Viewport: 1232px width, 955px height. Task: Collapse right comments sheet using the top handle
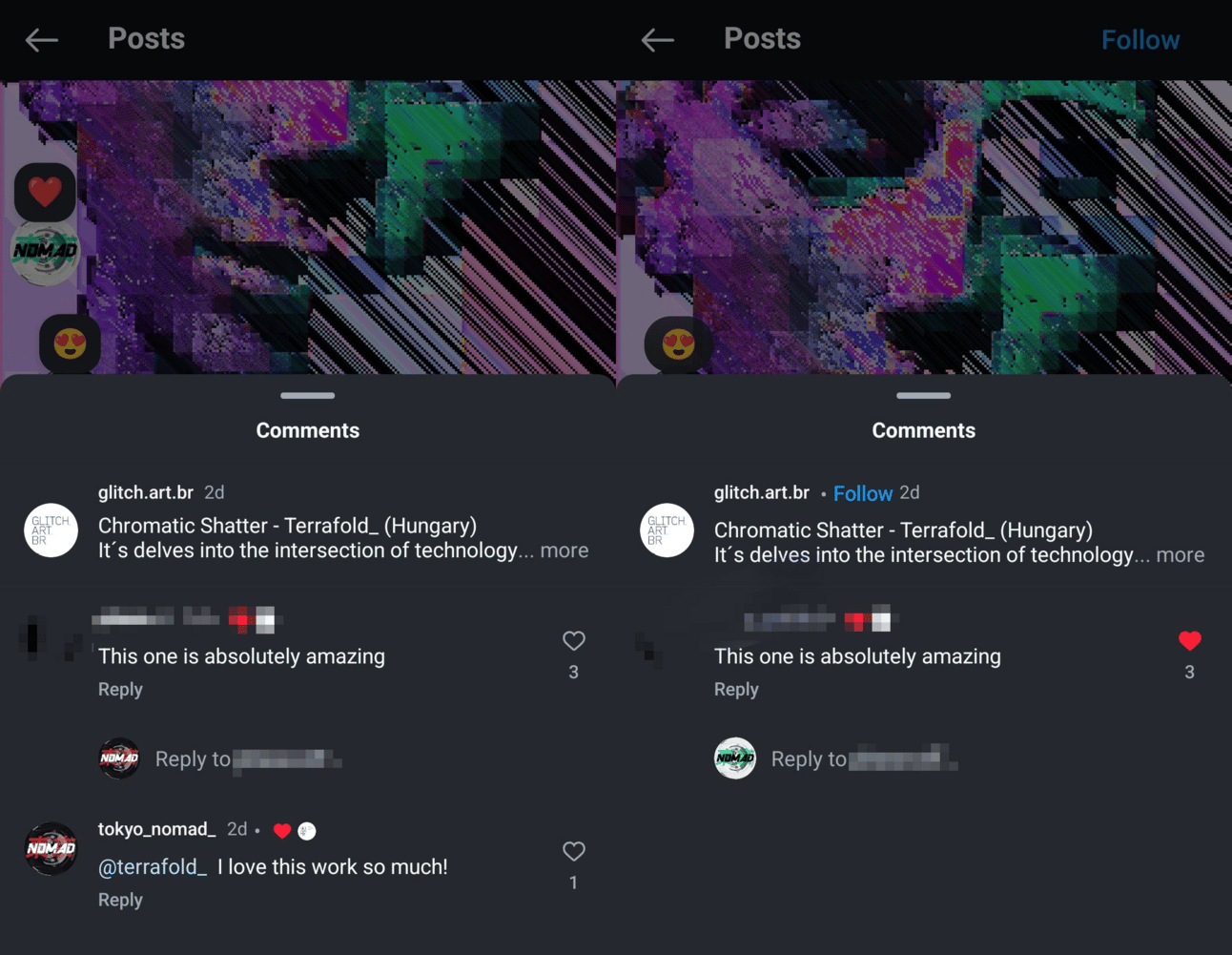[x=924, y=395]
